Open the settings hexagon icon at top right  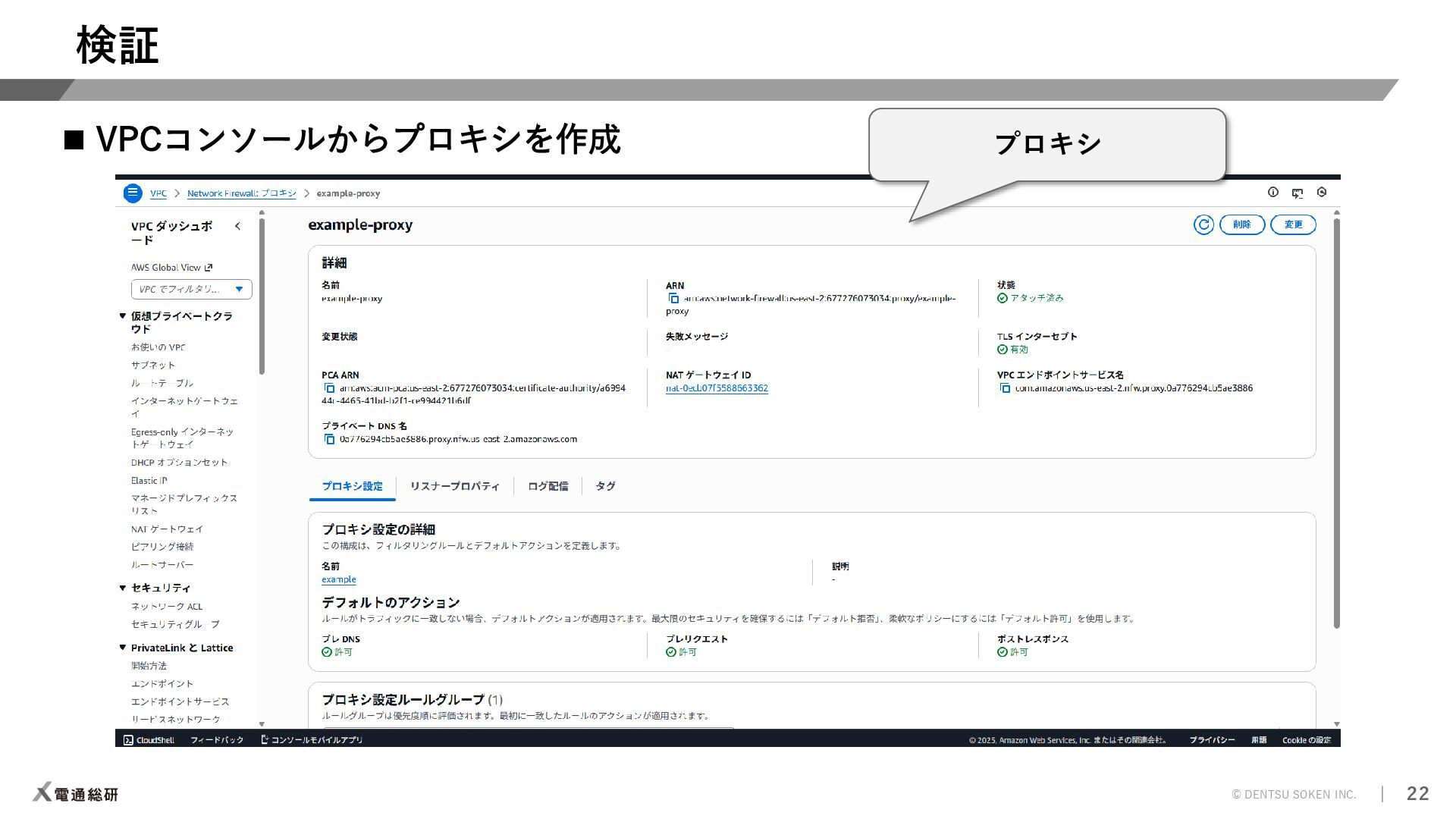click(x=1322, y=193)
